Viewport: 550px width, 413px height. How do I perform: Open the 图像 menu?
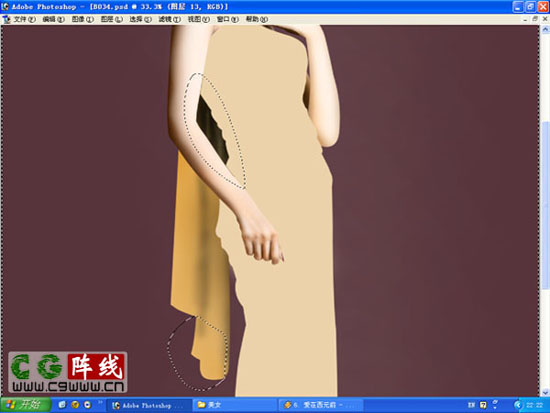tap(83, 19)
